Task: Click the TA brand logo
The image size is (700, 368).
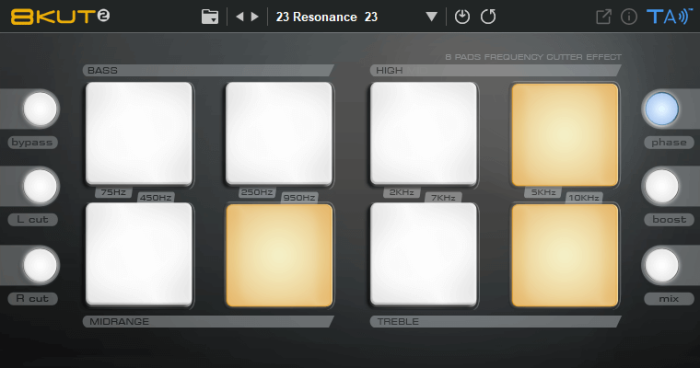Action: 669,17
